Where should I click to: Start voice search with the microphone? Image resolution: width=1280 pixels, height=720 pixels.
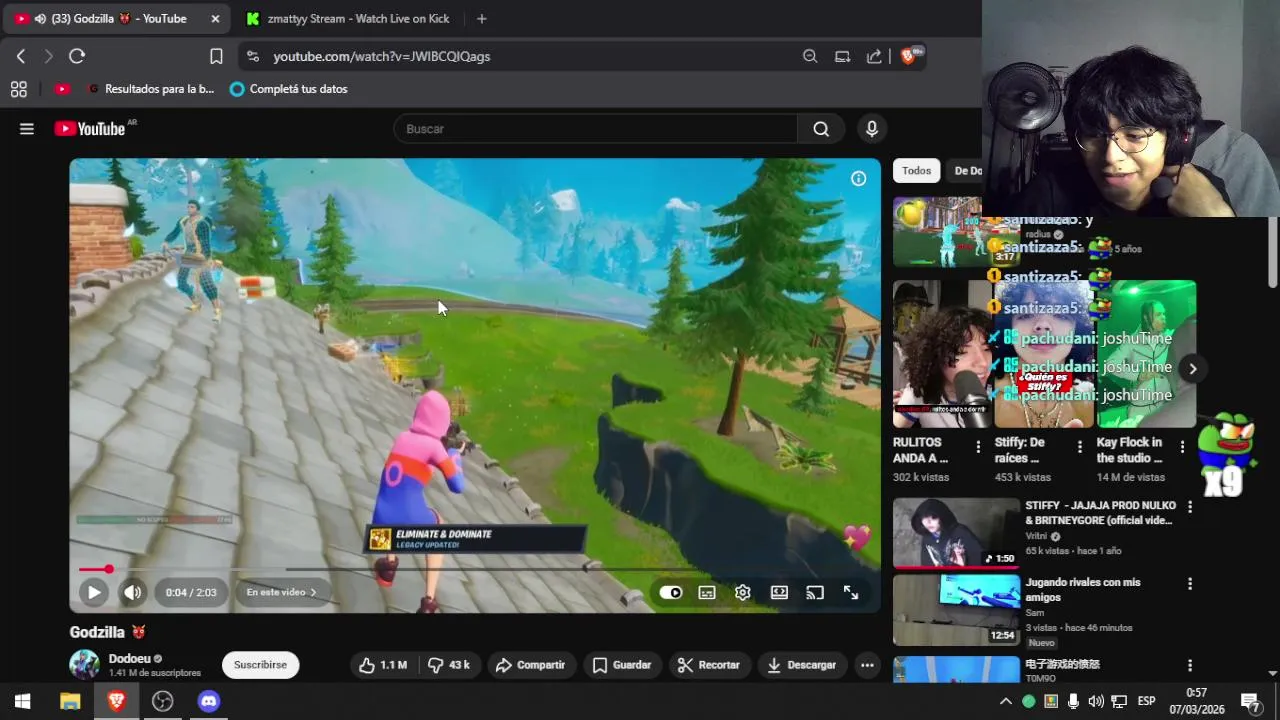(x=872, y=129)
